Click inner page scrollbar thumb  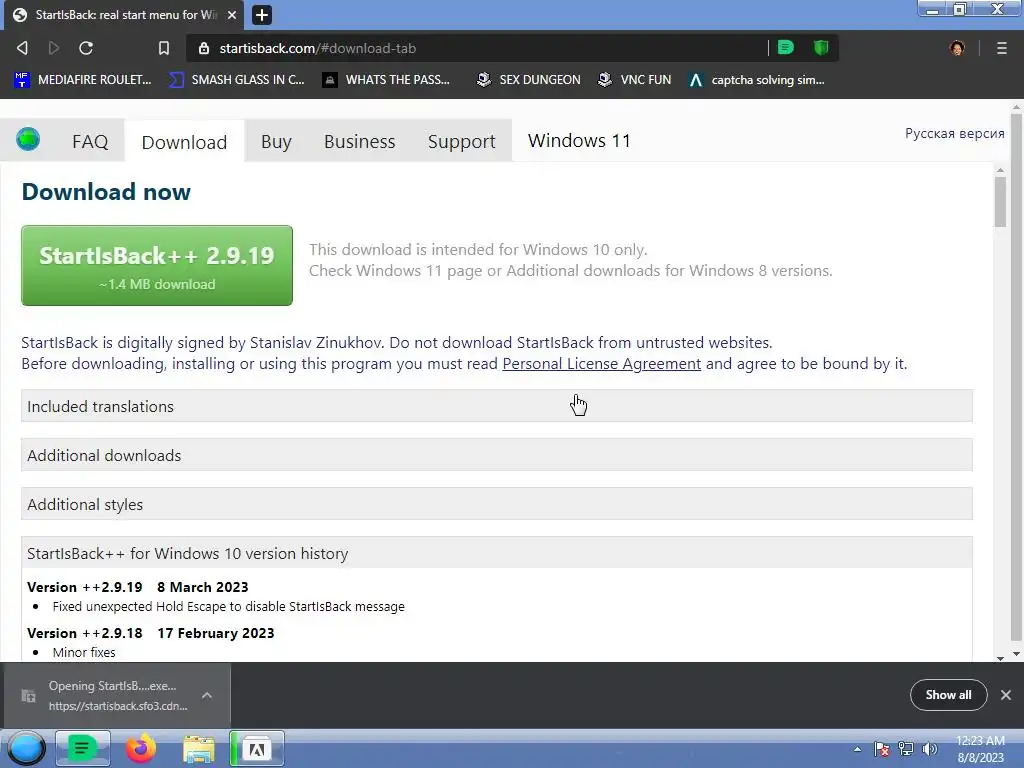(1000, 202)
